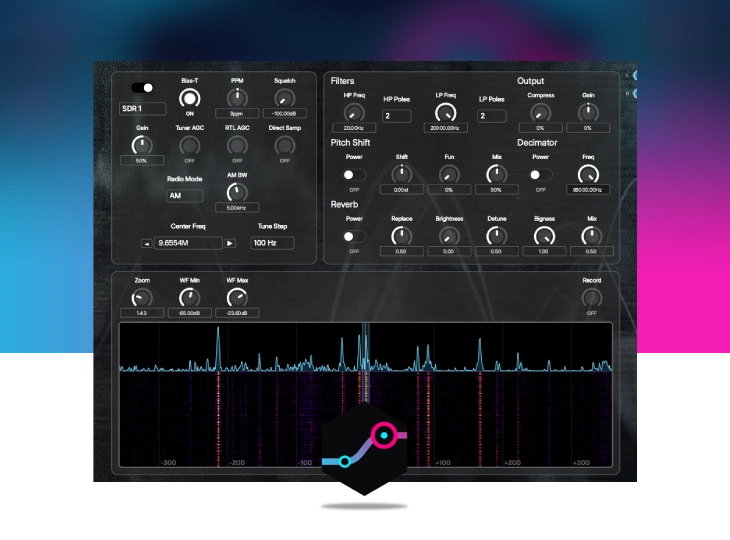Enable the RTL AGC knob
730x540 pixels.
click(237, 146)
